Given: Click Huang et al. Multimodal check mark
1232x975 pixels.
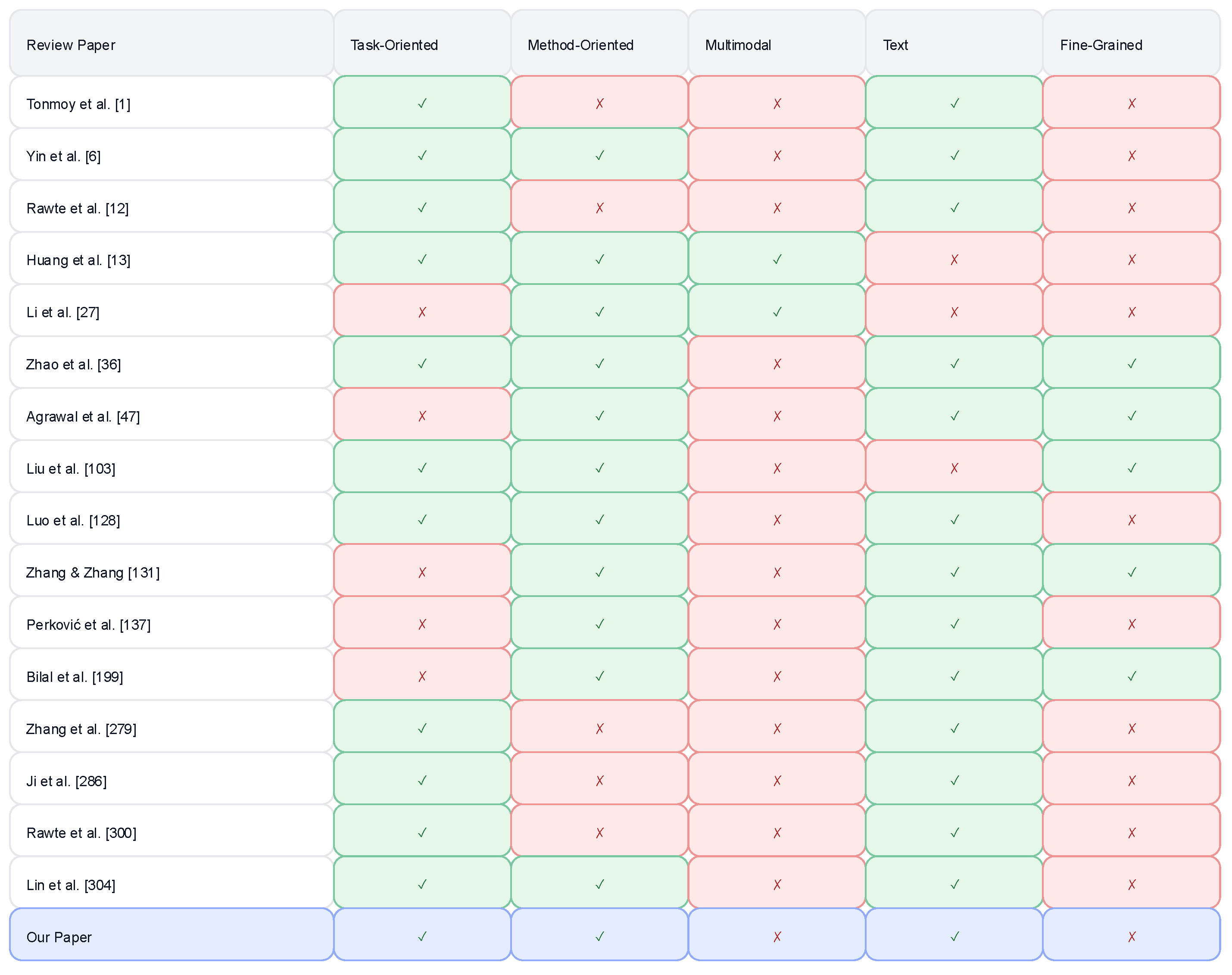Looking at the screenshot, I should (x=777, y=260).
